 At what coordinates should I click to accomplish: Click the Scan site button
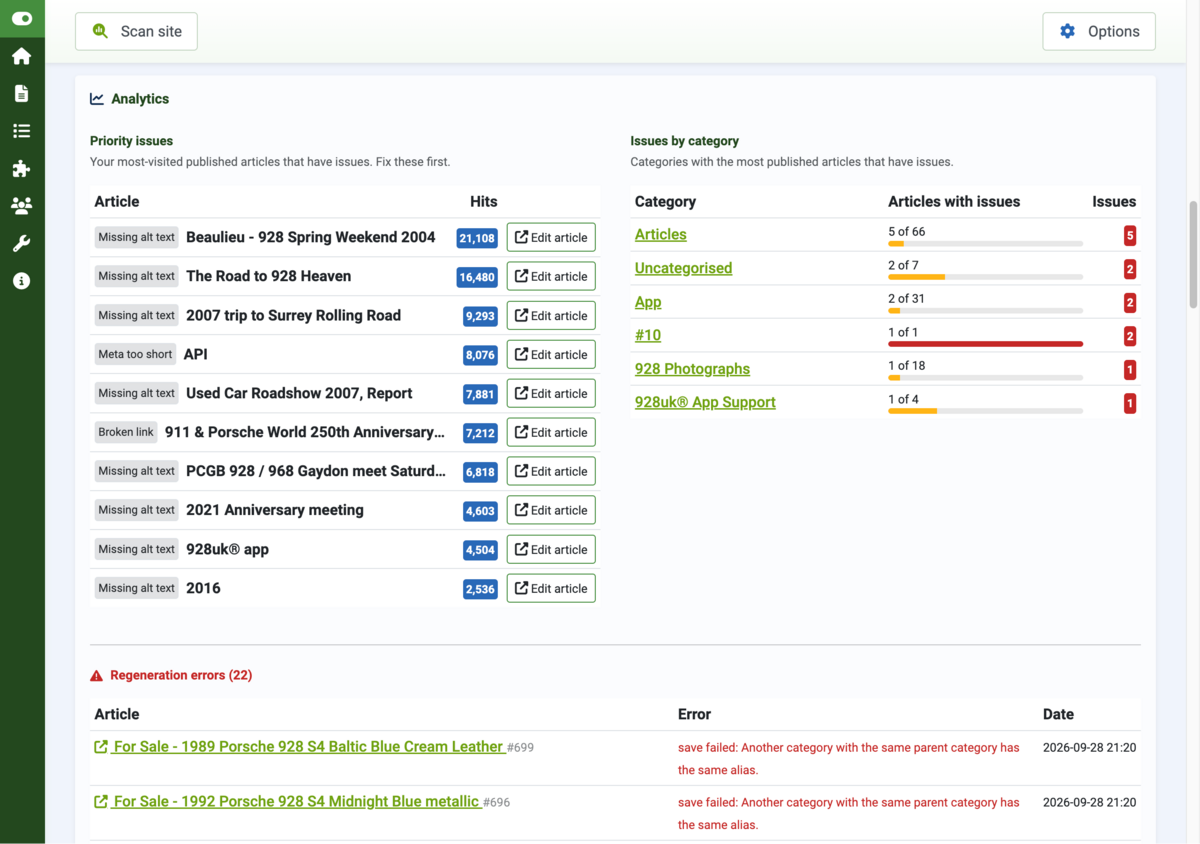pos(136,31)
